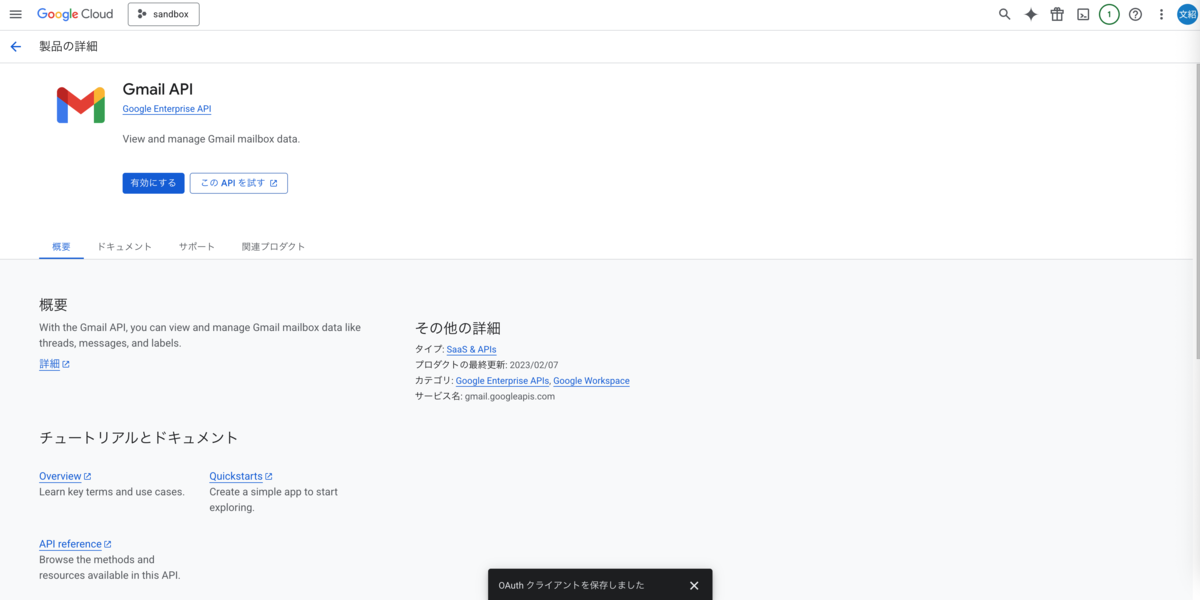Click the last updated 2023/02/07 text

(534, 365)
